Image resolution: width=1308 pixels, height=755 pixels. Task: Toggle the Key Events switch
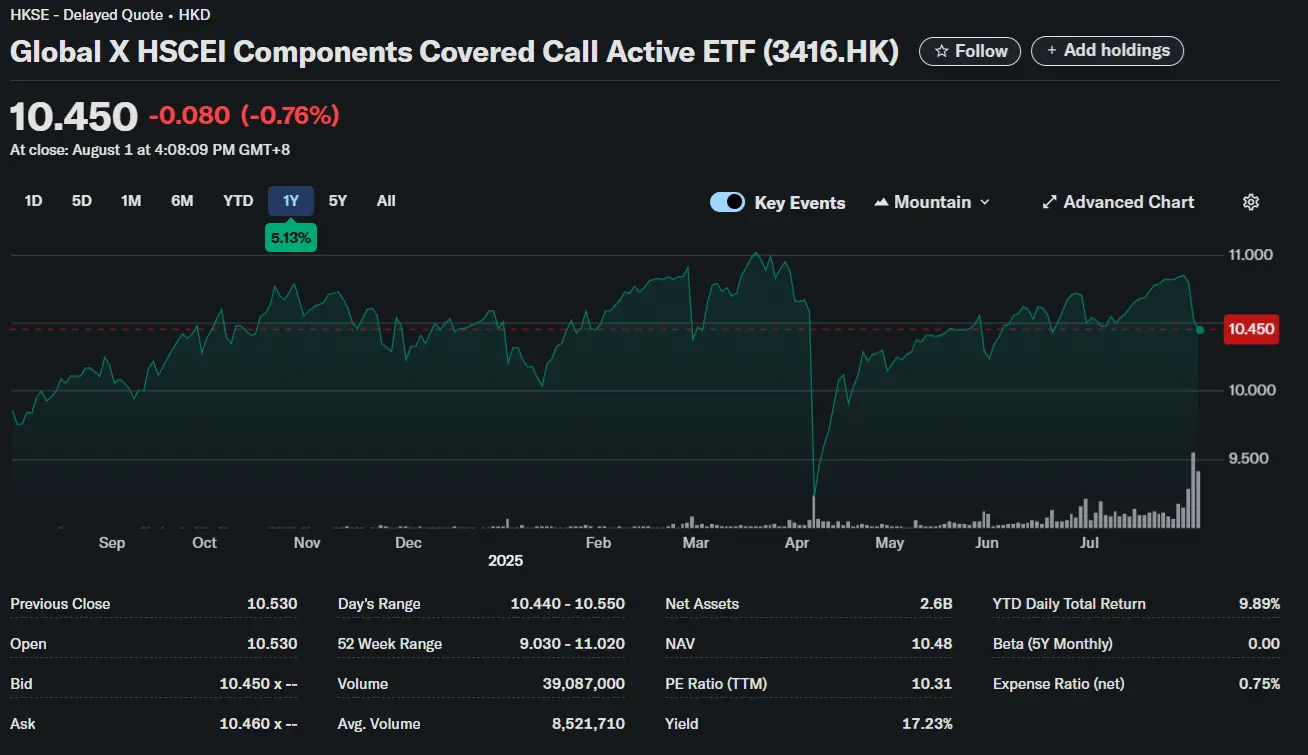point(727,202)
